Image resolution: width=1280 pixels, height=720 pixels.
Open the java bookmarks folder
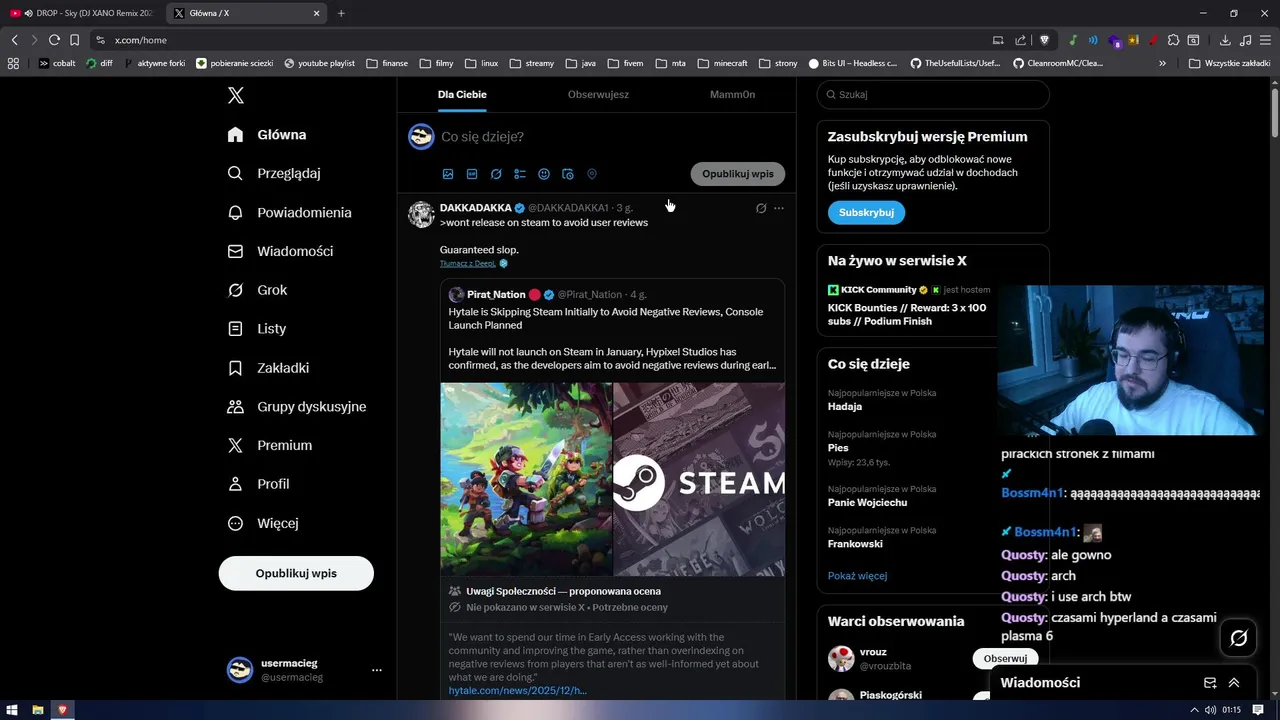click(580, 63)
